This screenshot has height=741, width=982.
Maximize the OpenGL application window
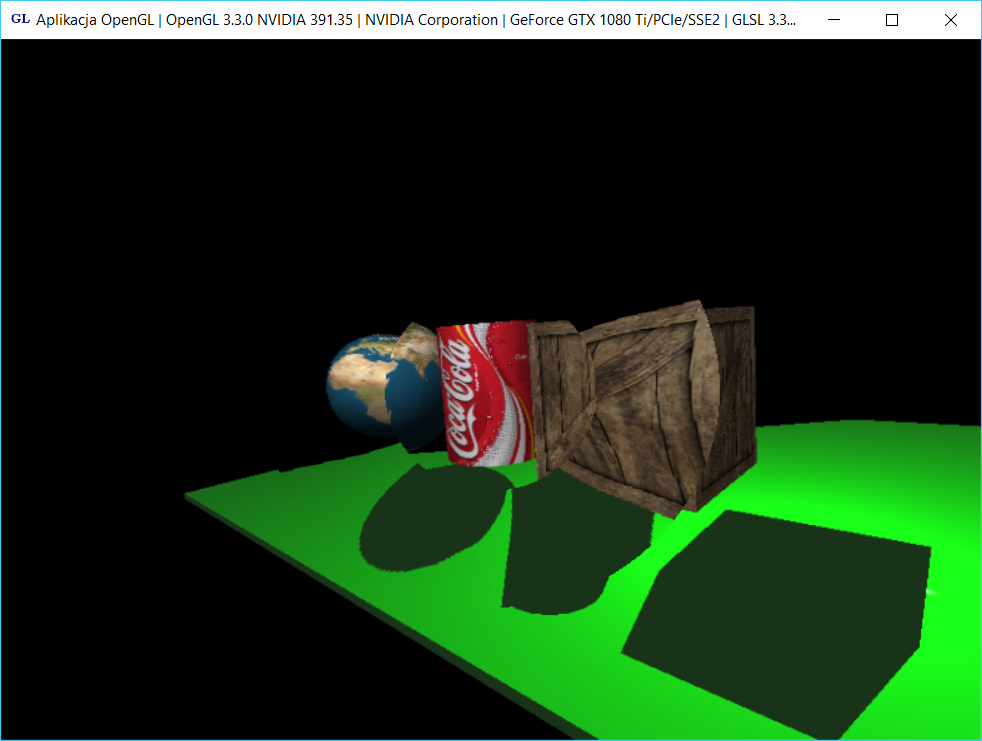pyautogui.click(x=892, y=20)
